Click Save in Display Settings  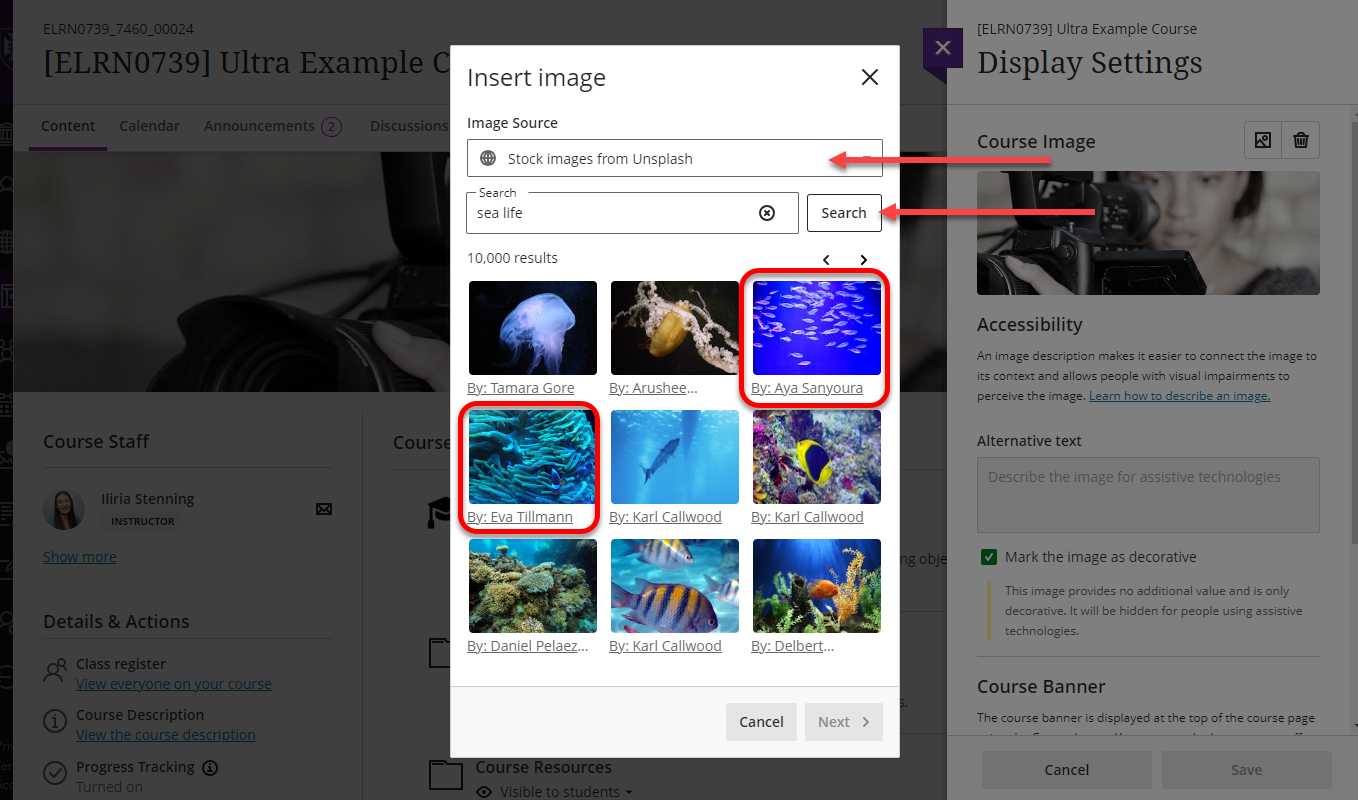click(x=1247, y=770)
